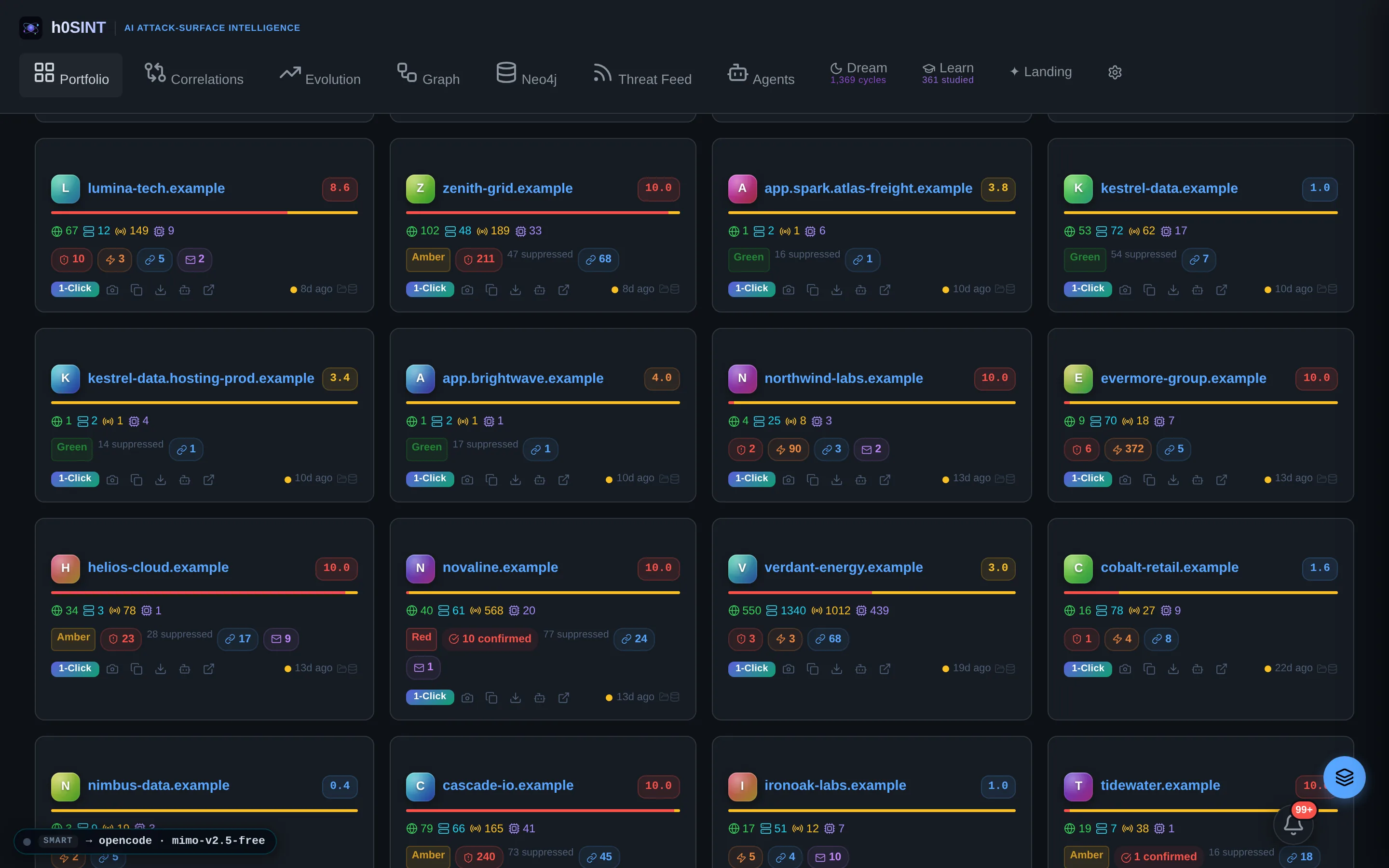Open the floating layers stack button
1389x868 pixels.
[1344, 777]
